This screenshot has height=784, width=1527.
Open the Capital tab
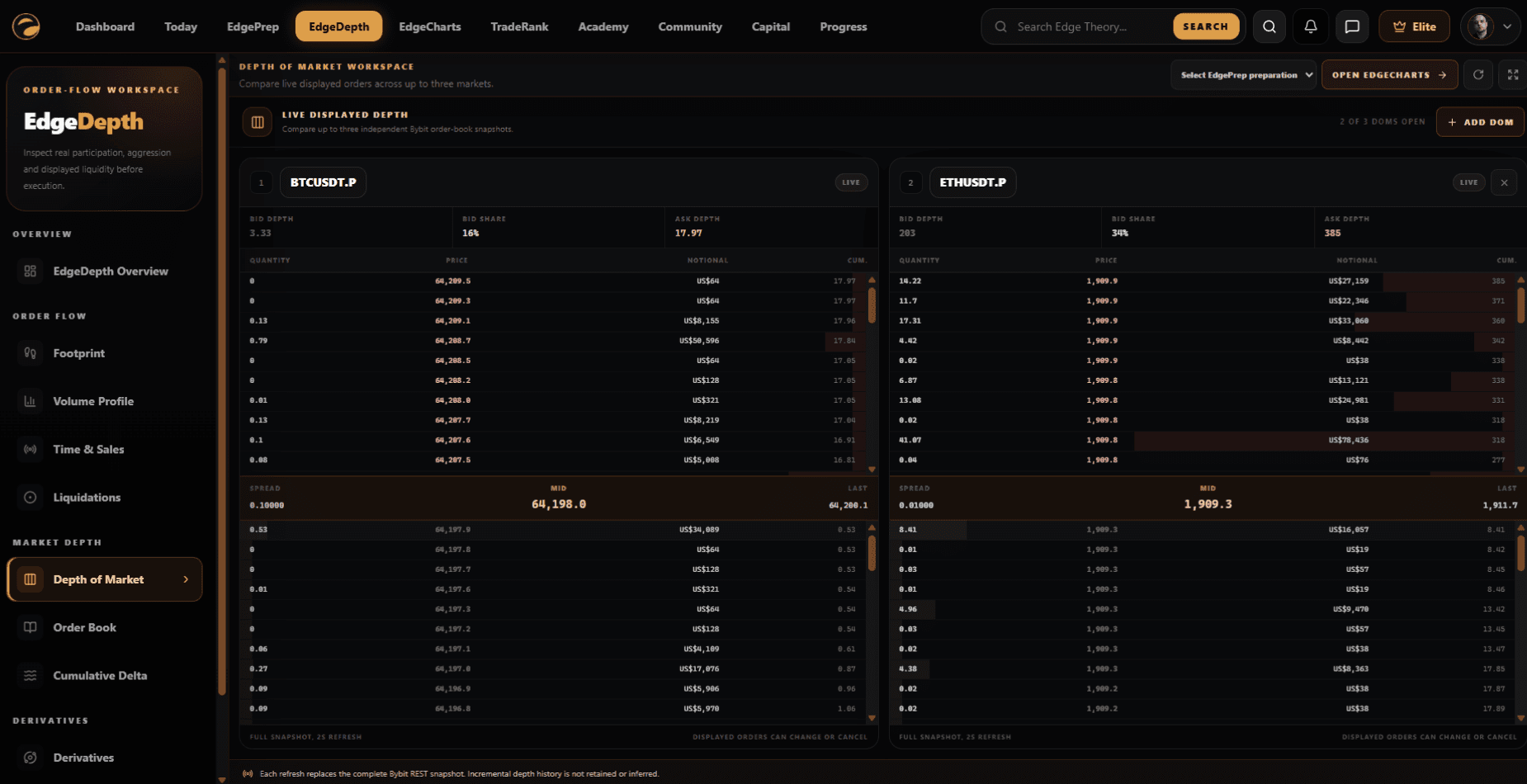771,26
